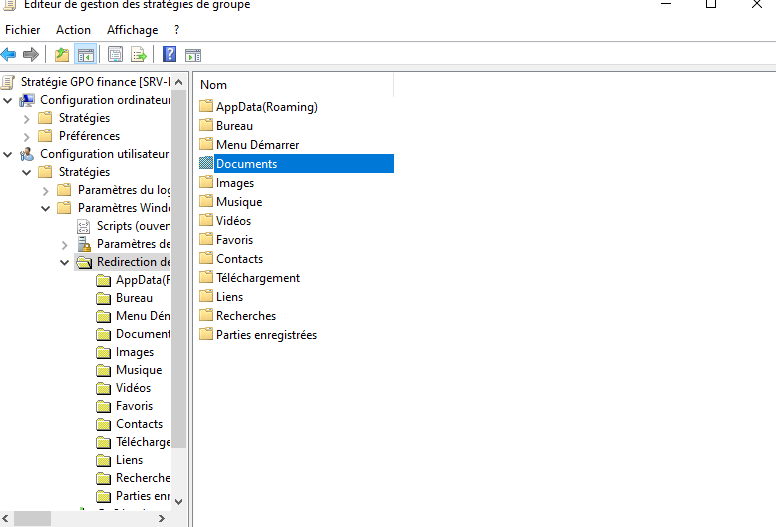Image resolution: width=776 pixels, height=527 pixels.
Task: Click the Up one level folder icon
Action: point(62,54)
